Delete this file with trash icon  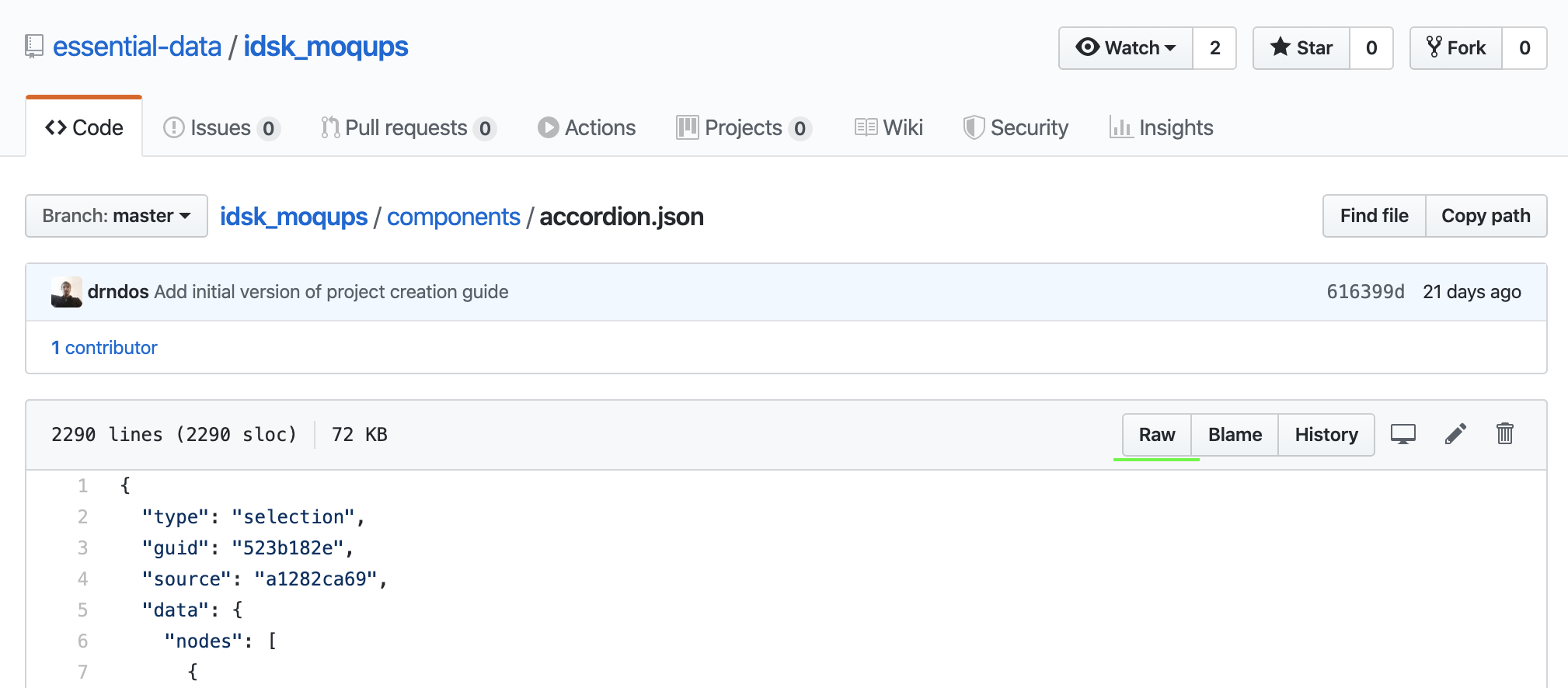click(1505, 433)
